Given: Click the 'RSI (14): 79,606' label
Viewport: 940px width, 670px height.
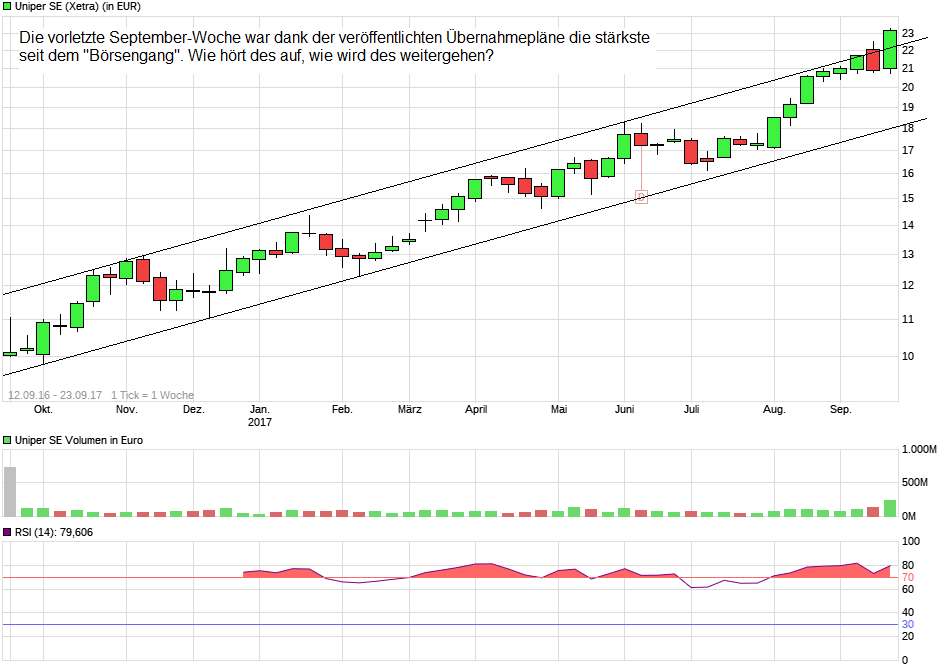Looking at the screenshot, I should tap(53, 532).
